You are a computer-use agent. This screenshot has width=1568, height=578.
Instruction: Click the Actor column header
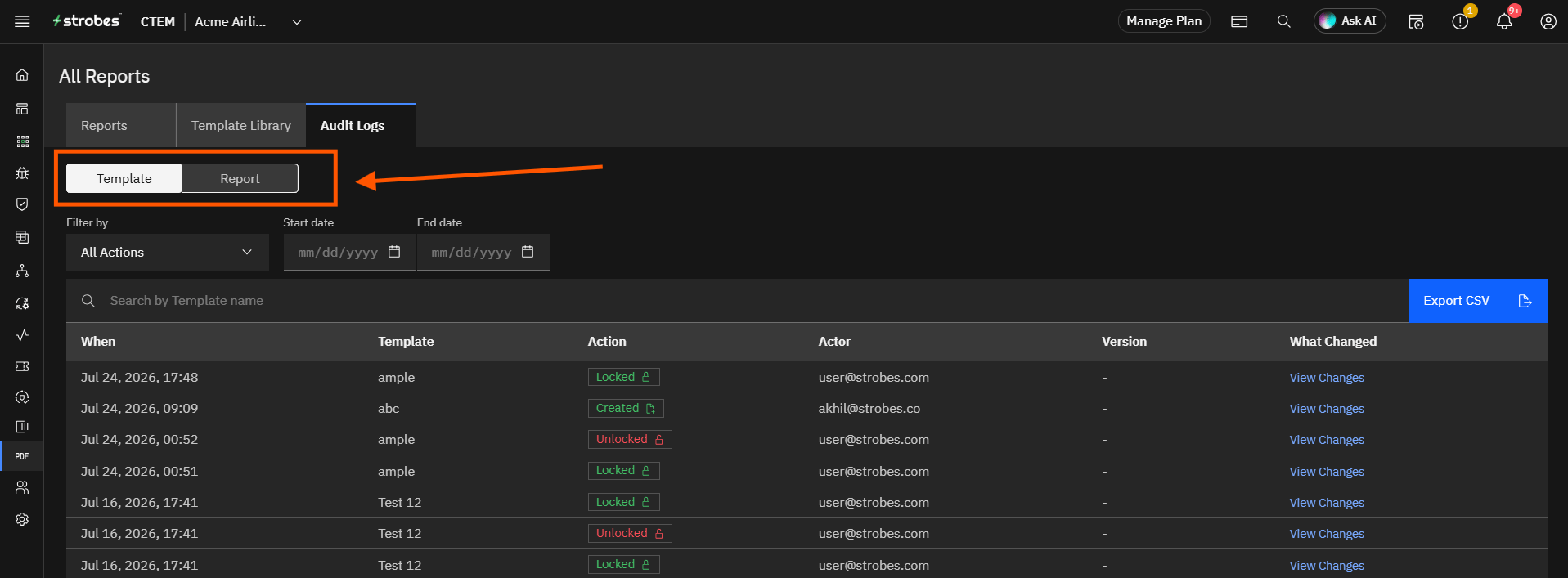coord(834,342)
